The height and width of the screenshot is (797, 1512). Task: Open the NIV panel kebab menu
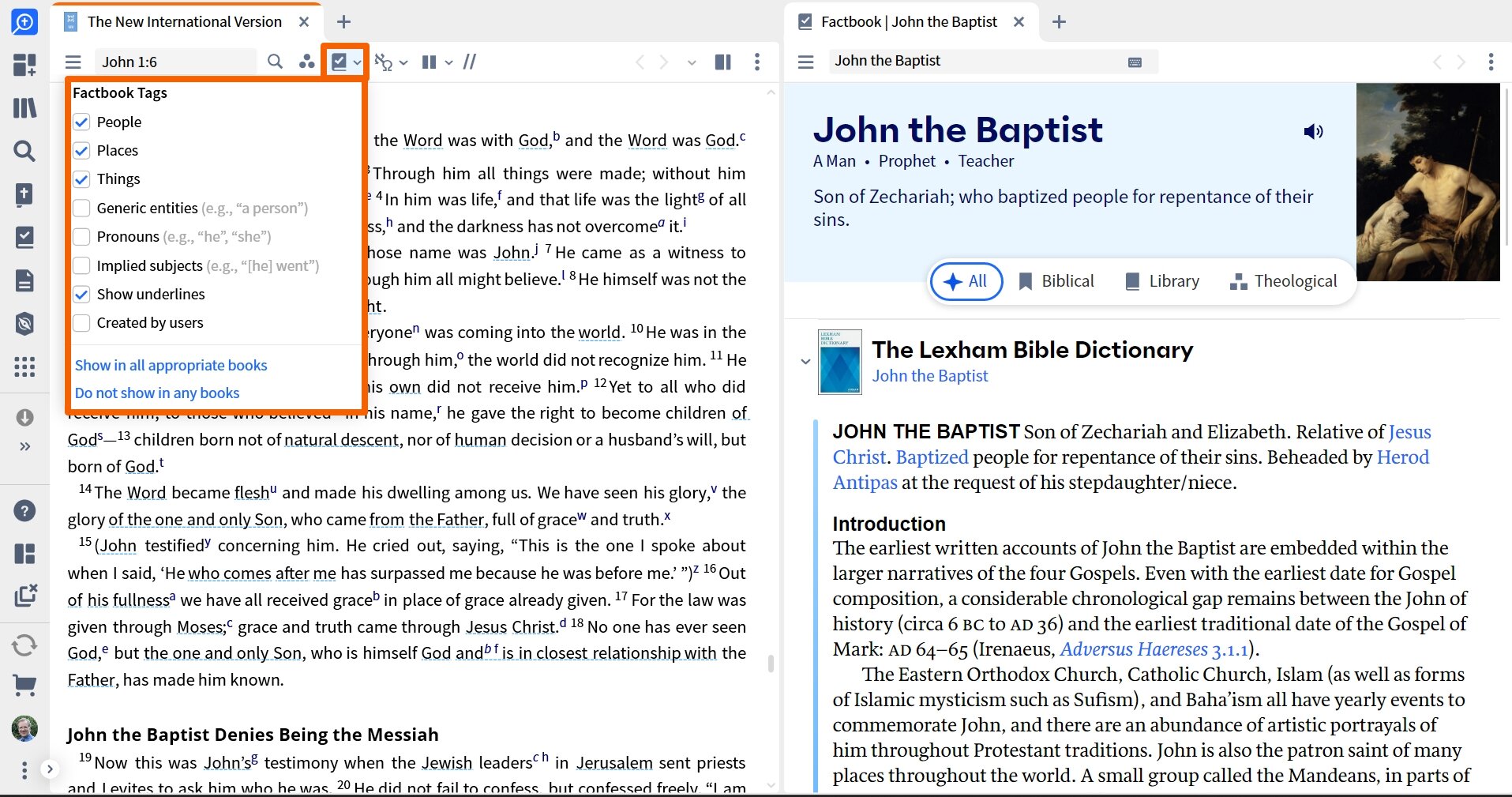[757, 62]
